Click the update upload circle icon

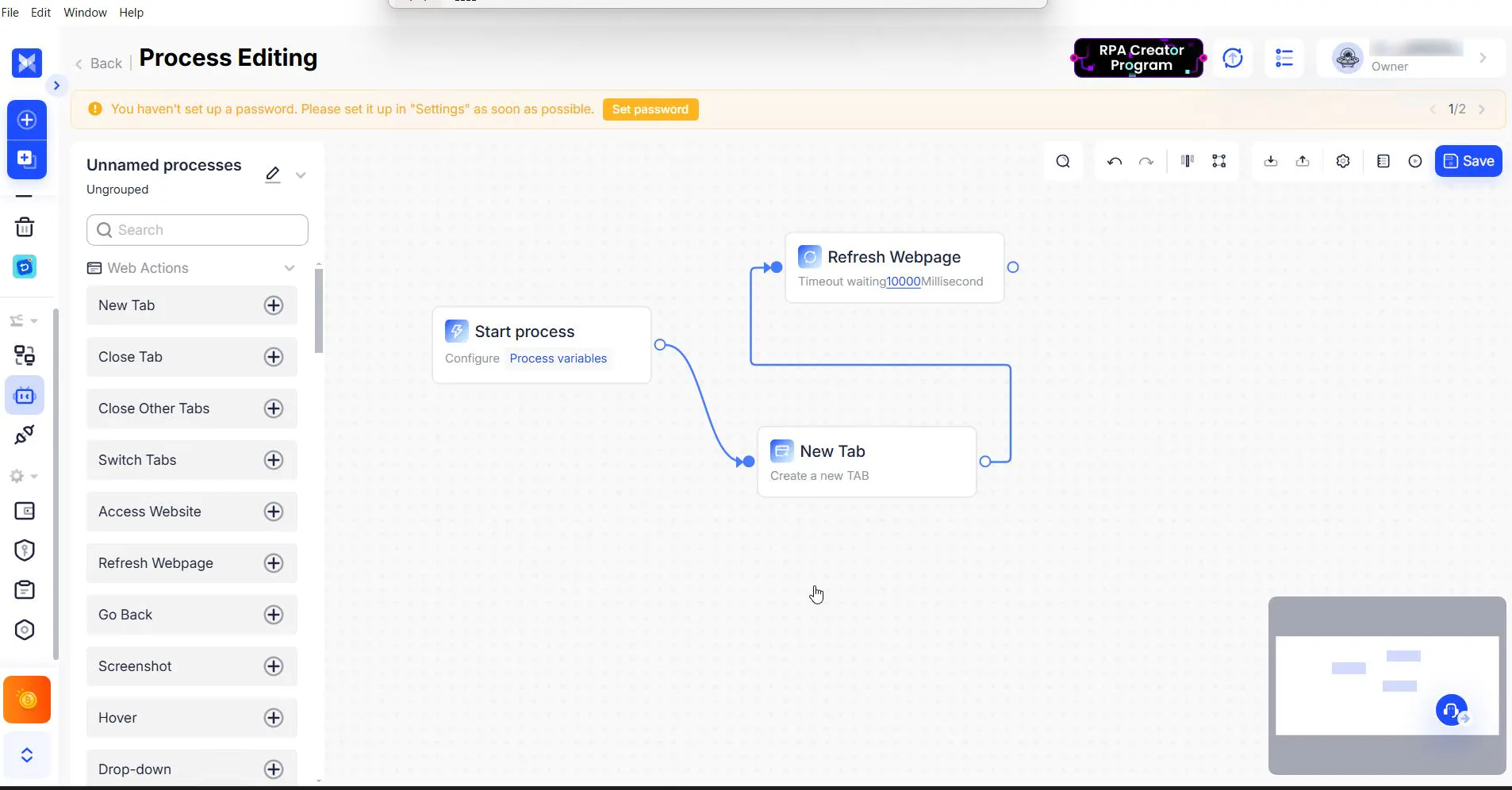click(x=1233, y=58)
